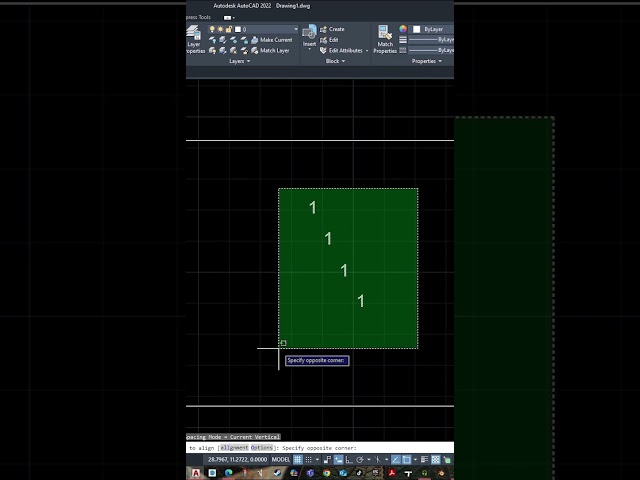Image resolution: width=640 pixels, height=480 pixels.
Task: Click the Layer Unisolate icon
Action: (223, 51)
